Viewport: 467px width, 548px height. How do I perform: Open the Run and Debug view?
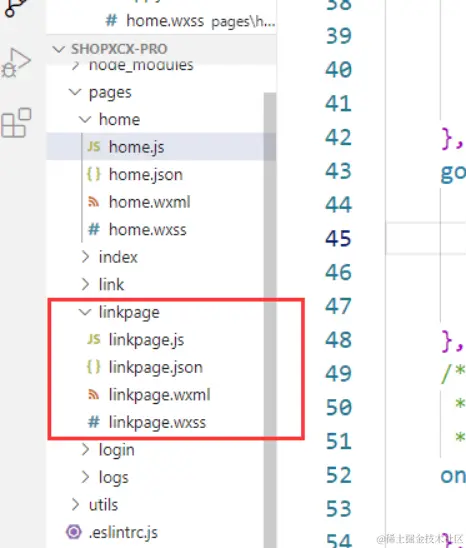[x=16, y=63]
